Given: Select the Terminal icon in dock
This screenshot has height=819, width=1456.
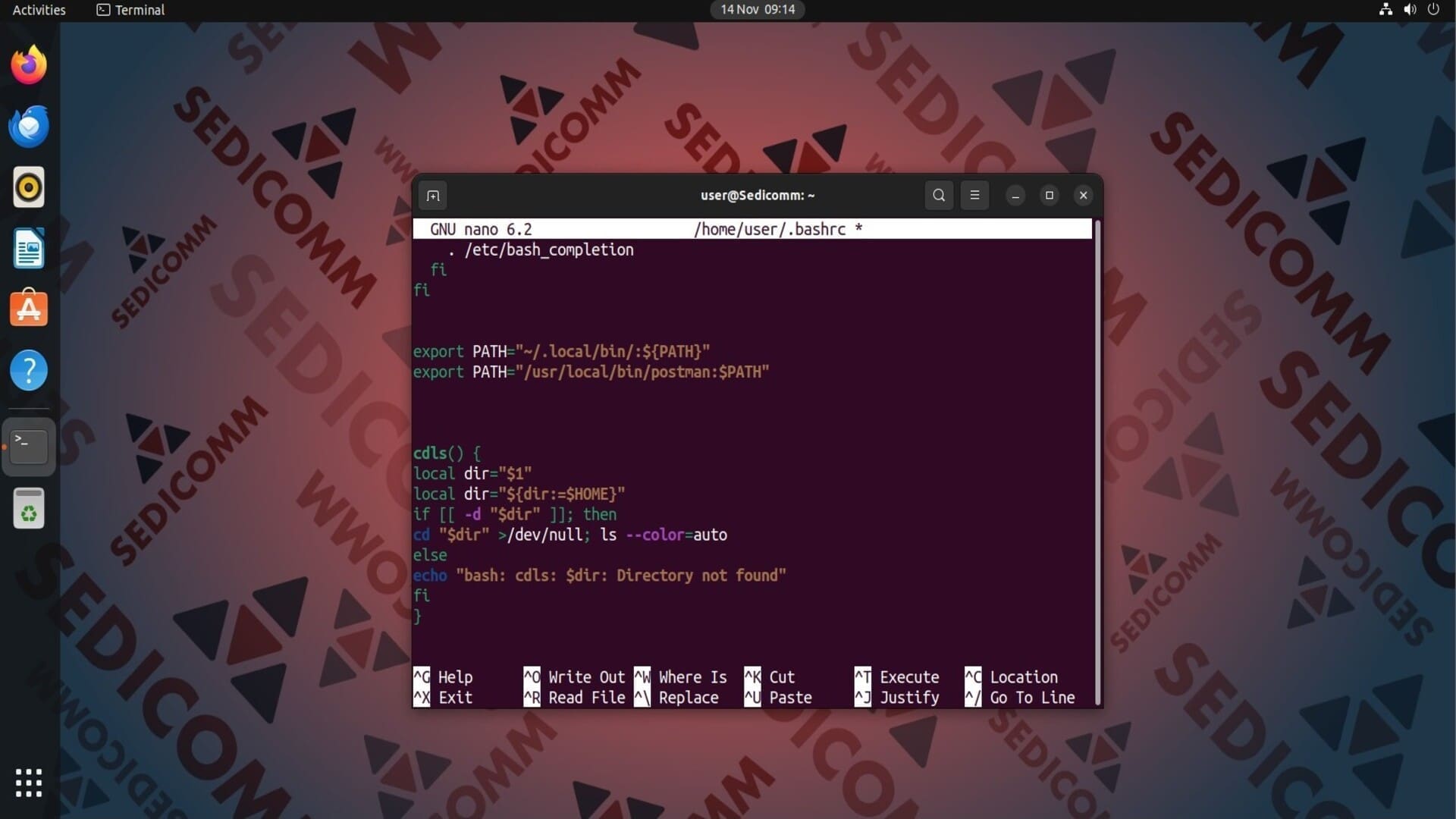Looking at the screenshot, I should pos(29,447).
